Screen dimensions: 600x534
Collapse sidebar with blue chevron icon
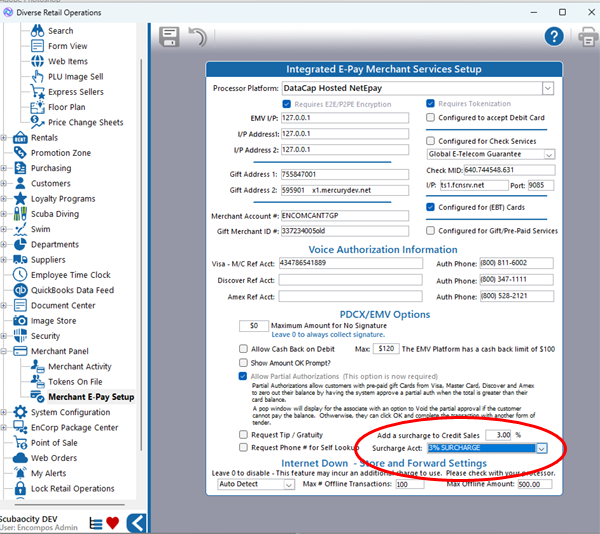point(137,522)
